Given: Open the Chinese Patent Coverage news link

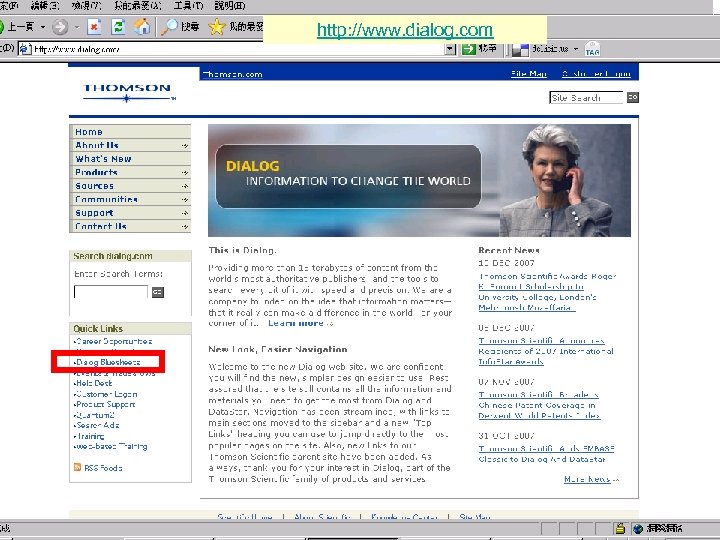Looking at the screenshot, I should pyautogui.click(x=539, y=405).
